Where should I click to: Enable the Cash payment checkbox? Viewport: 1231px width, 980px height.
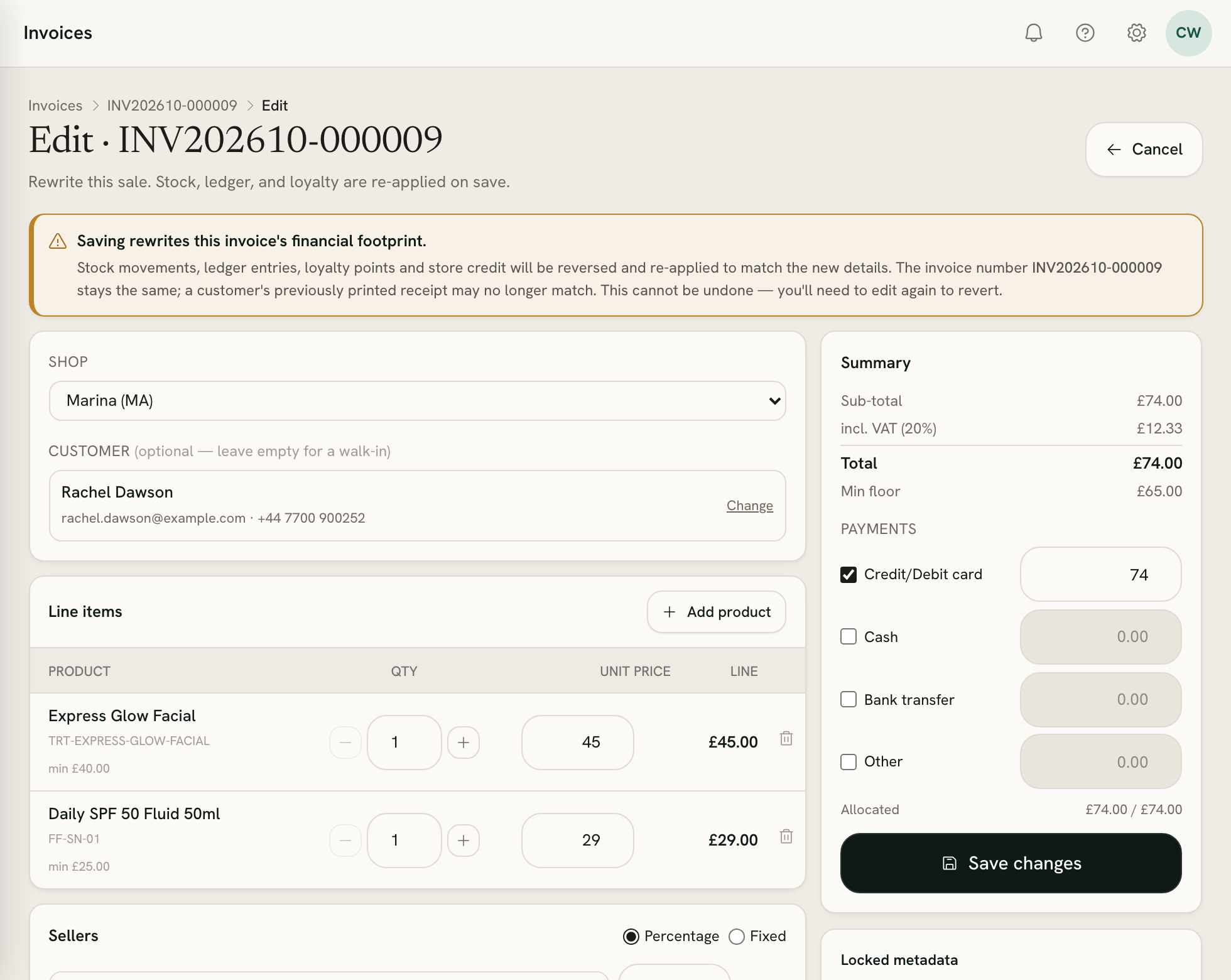pyautogui.click(x=849, y=636)
